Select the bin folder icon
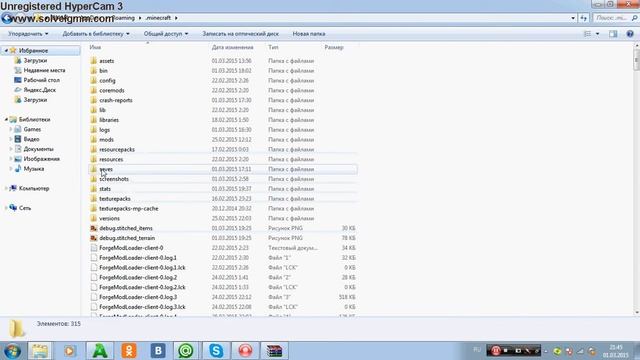Screen dimensions: 640x360 pos(93,71)
